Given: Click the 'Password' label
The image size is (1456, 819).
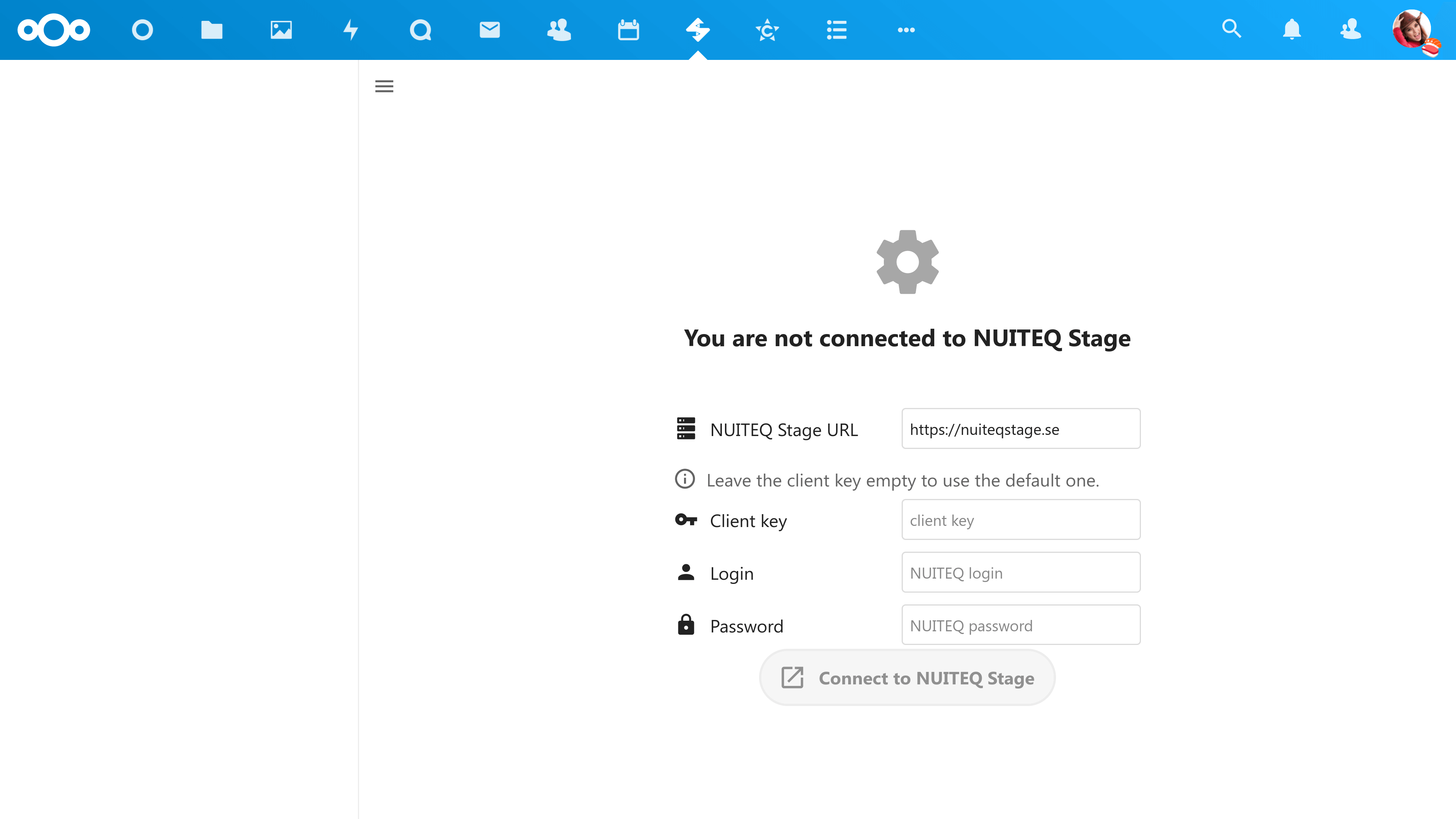Looking at the screenshot, I should click(747, 626).
